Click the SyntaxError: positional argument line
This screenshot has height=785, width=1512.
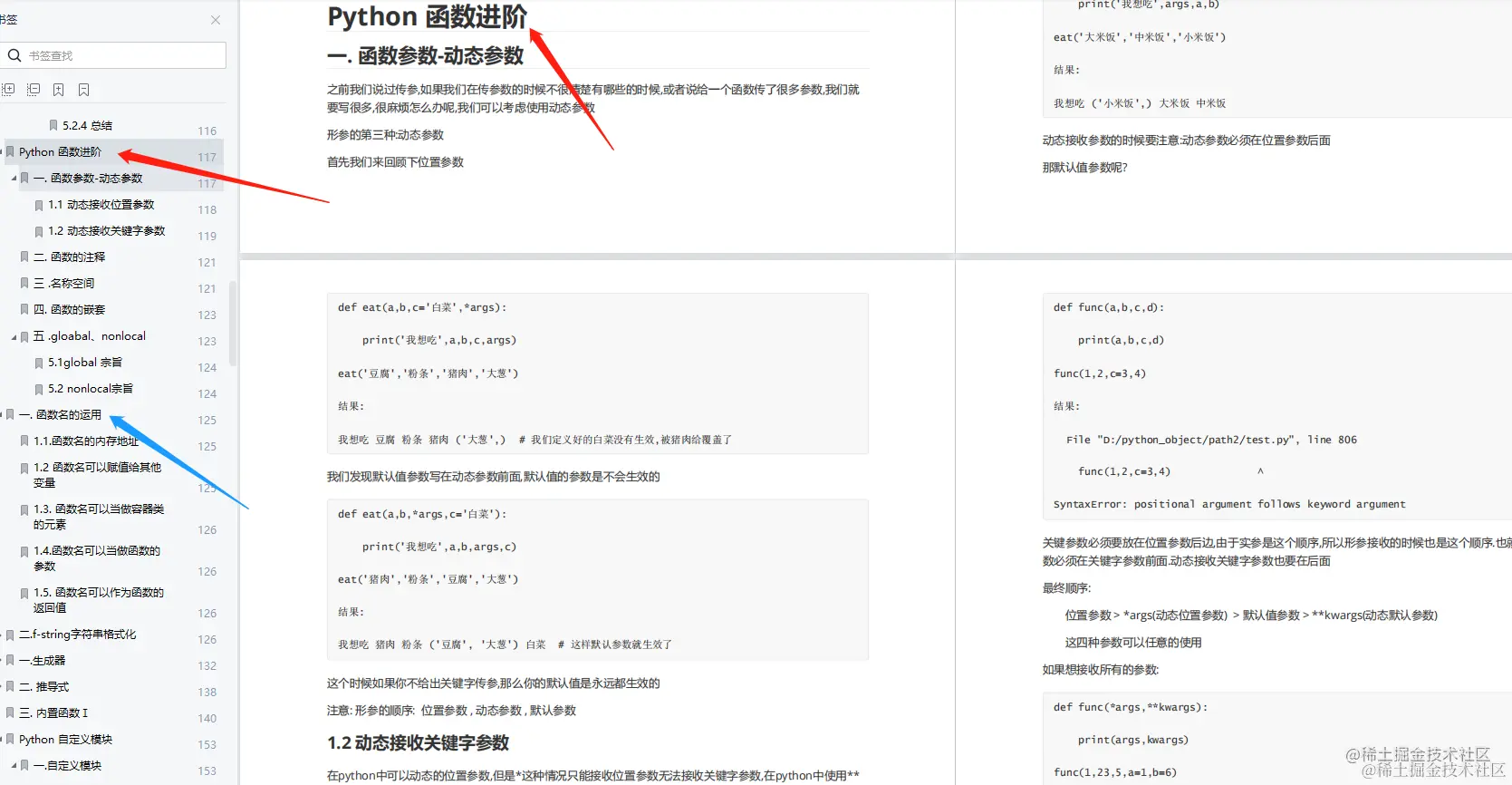(x=1229, y=504)
